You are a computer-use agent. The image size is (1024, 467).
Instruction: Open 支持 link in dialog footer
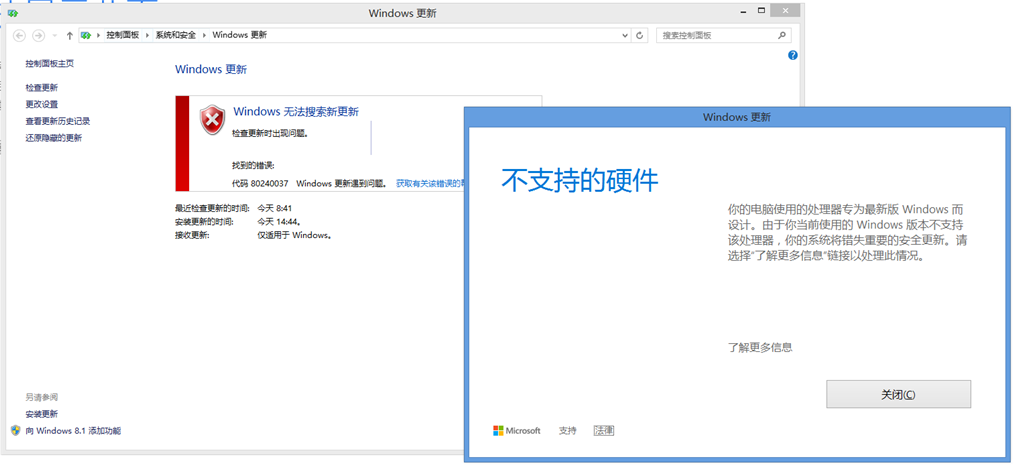click(x=568, y=431)
